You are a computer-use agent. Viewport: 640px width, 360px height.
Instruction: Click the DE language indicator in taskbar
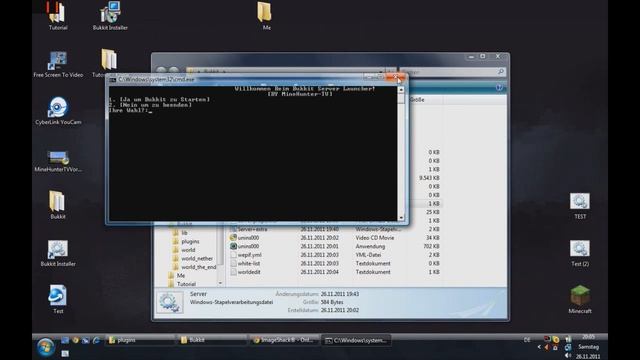(527, 340)
